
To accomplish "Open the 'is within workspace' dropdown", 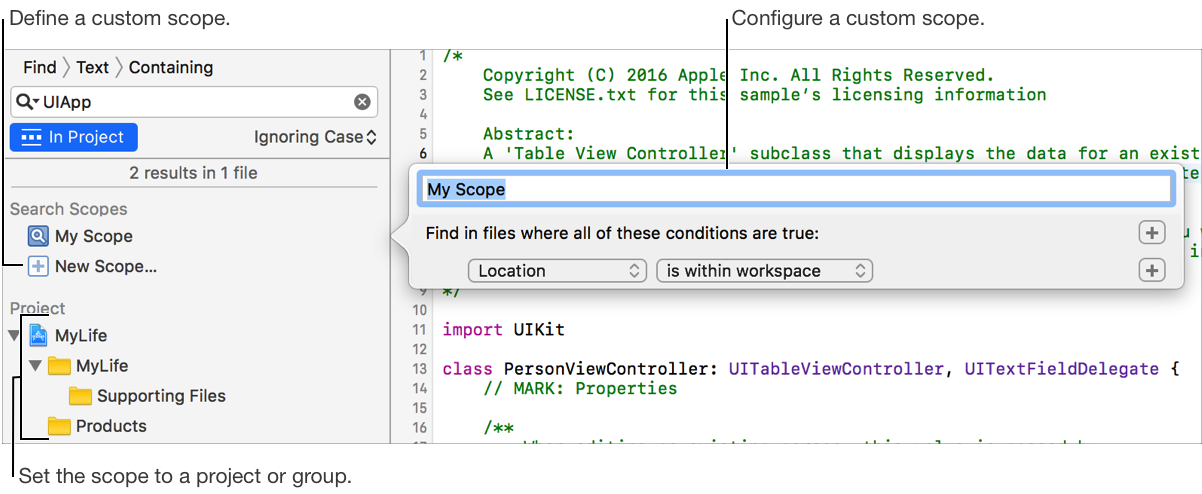I will coord(764,271).
